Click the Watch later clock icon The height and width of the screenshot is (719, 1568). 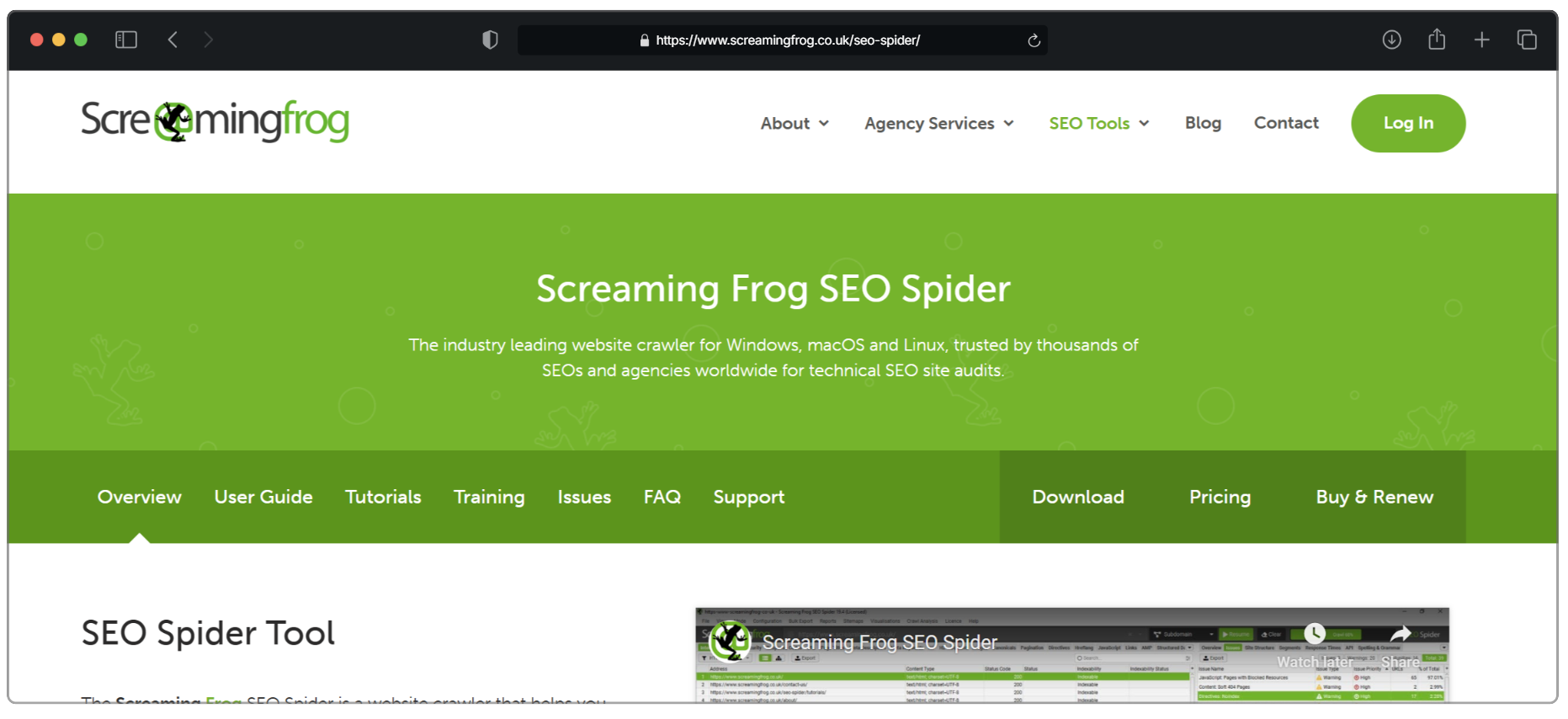[x=1315, y=634]
